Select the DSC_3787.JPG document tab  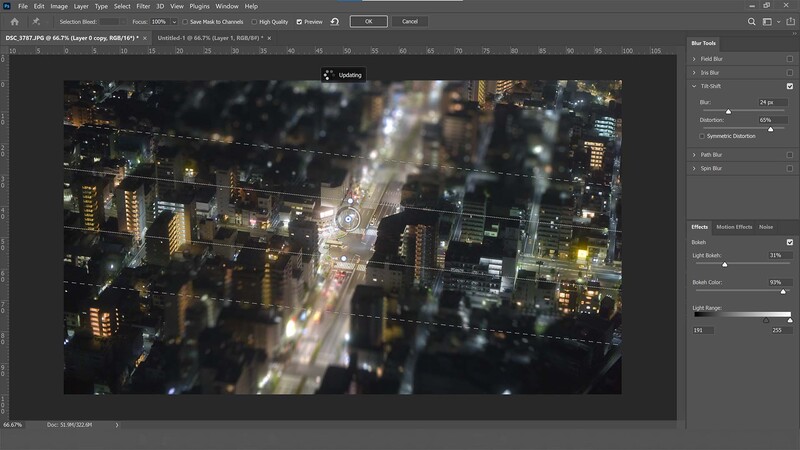72,38
